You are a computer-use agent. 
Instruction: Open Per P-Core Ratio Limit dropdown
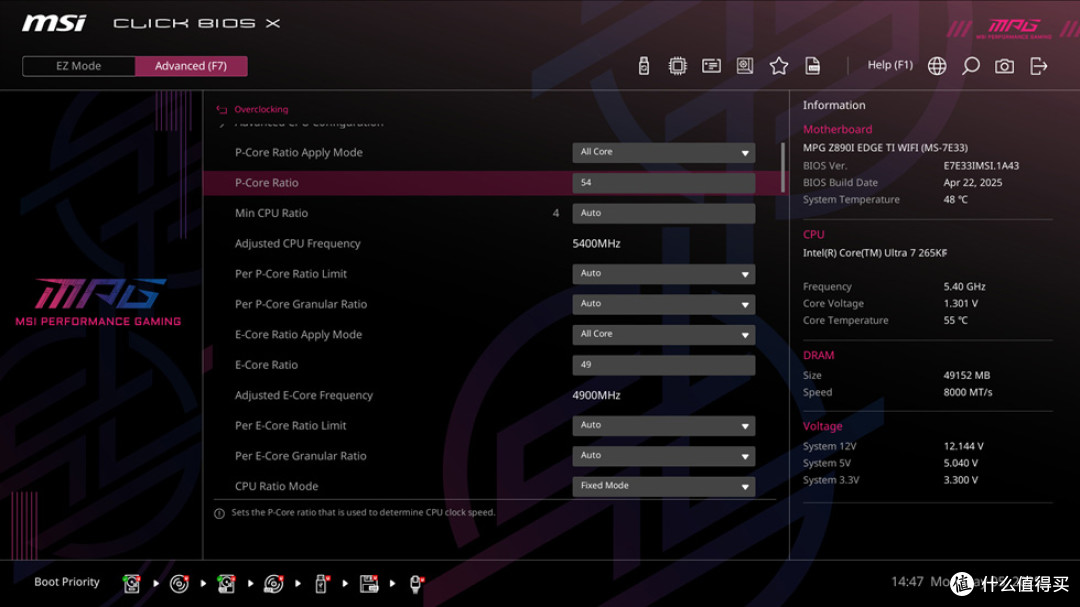click(663, 274)
